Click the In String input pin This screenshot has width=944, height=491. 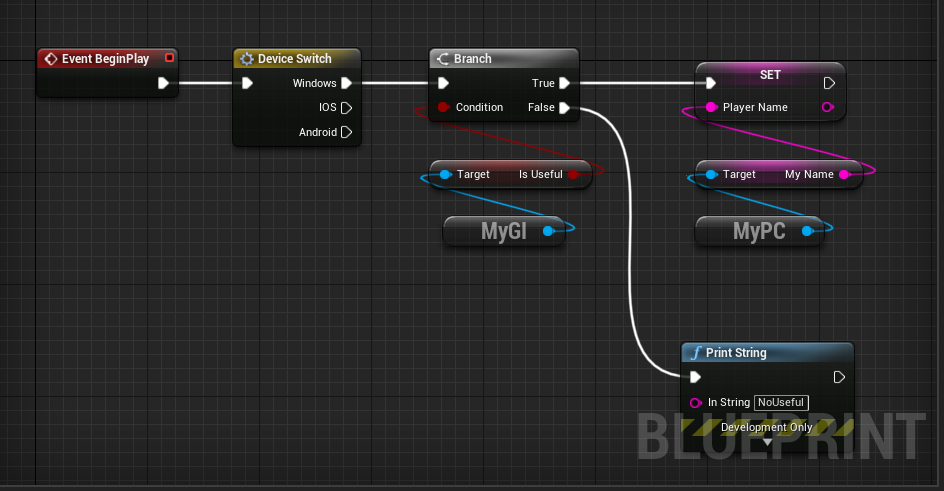[x=695, y=403]
